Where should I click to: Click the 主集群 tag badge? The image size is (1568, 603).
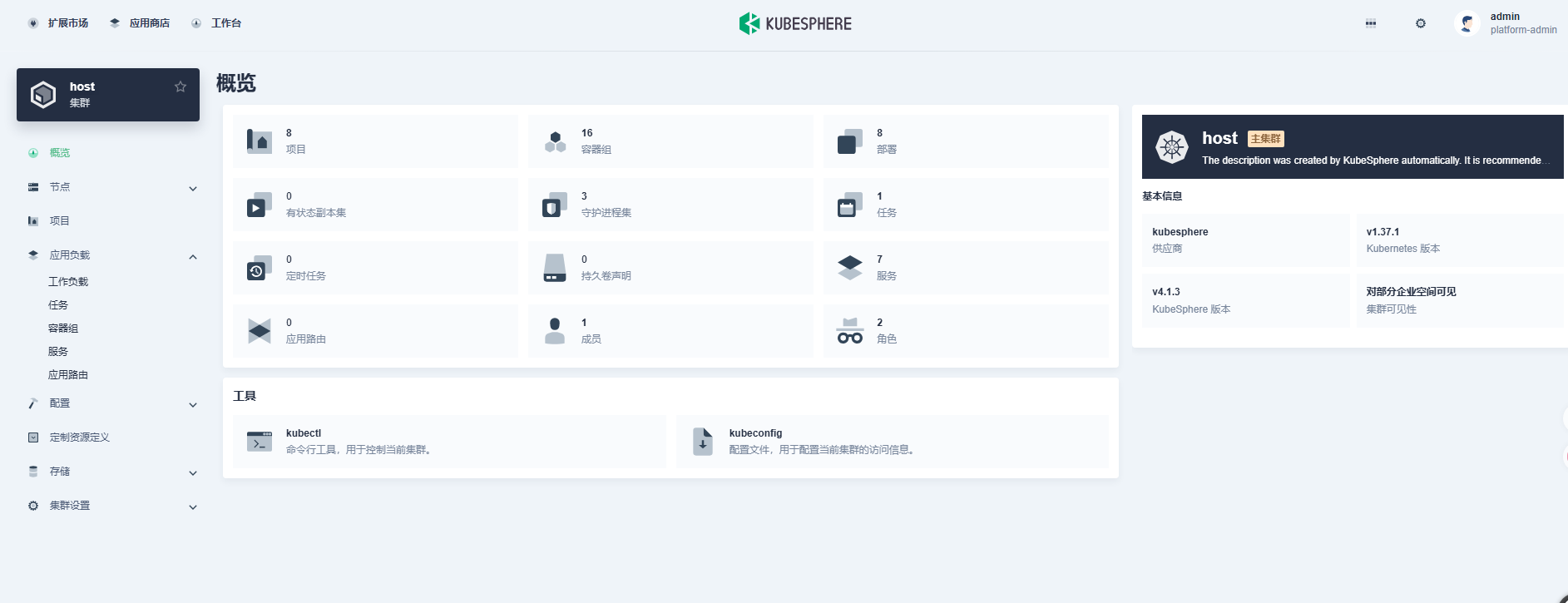click(x=1266, y=139)
